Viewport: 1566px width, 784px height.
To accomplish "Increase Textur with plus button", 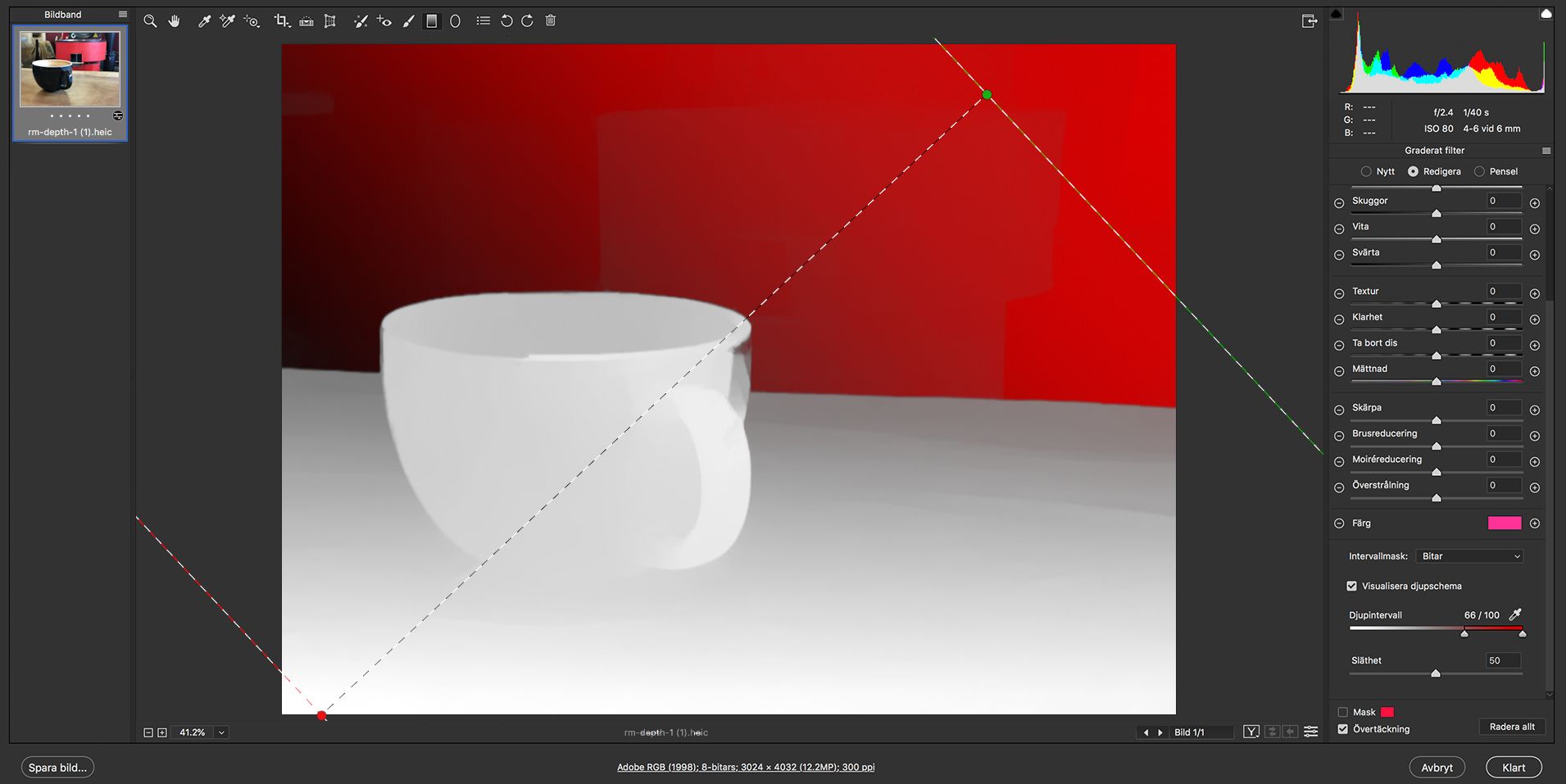I will [1535, 293].
